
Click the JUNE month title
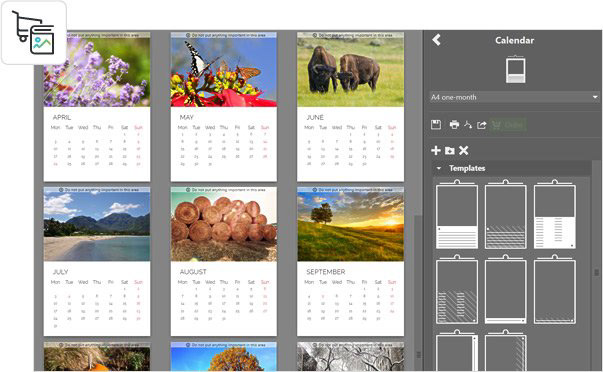click(315, 117)
